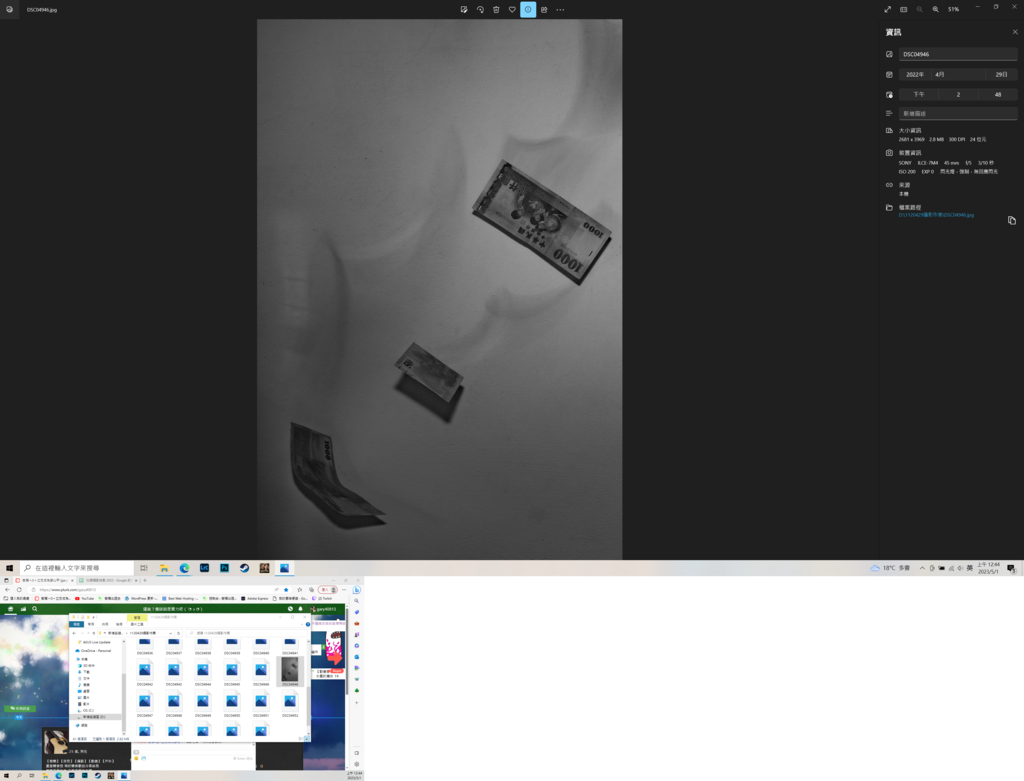Click the Windows Start button on main taskbar

tap(9, 568)
